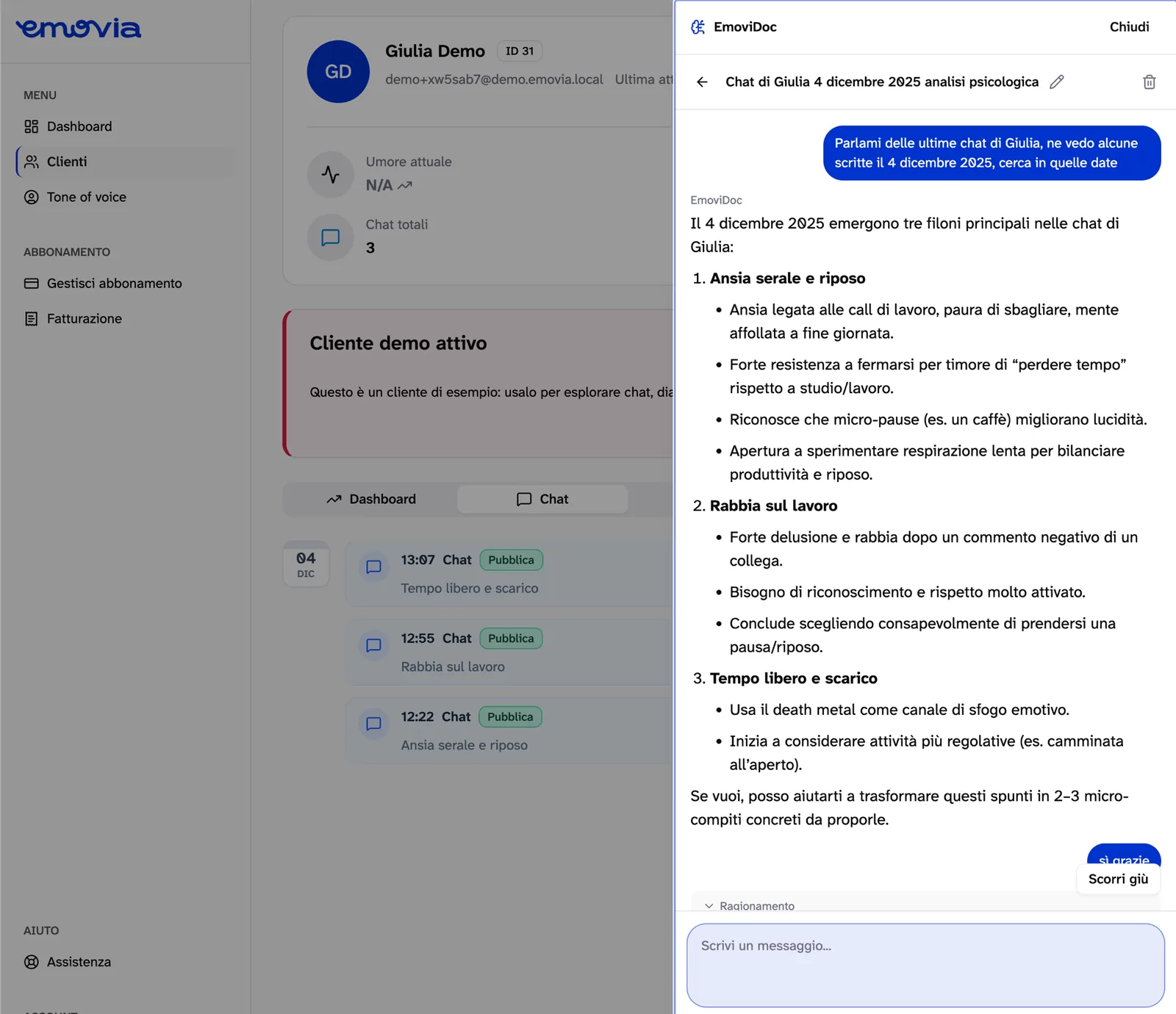1176x1014 pixels.
Task: Edit the chat title with pencil icon
Action: tap(1057, 82)
